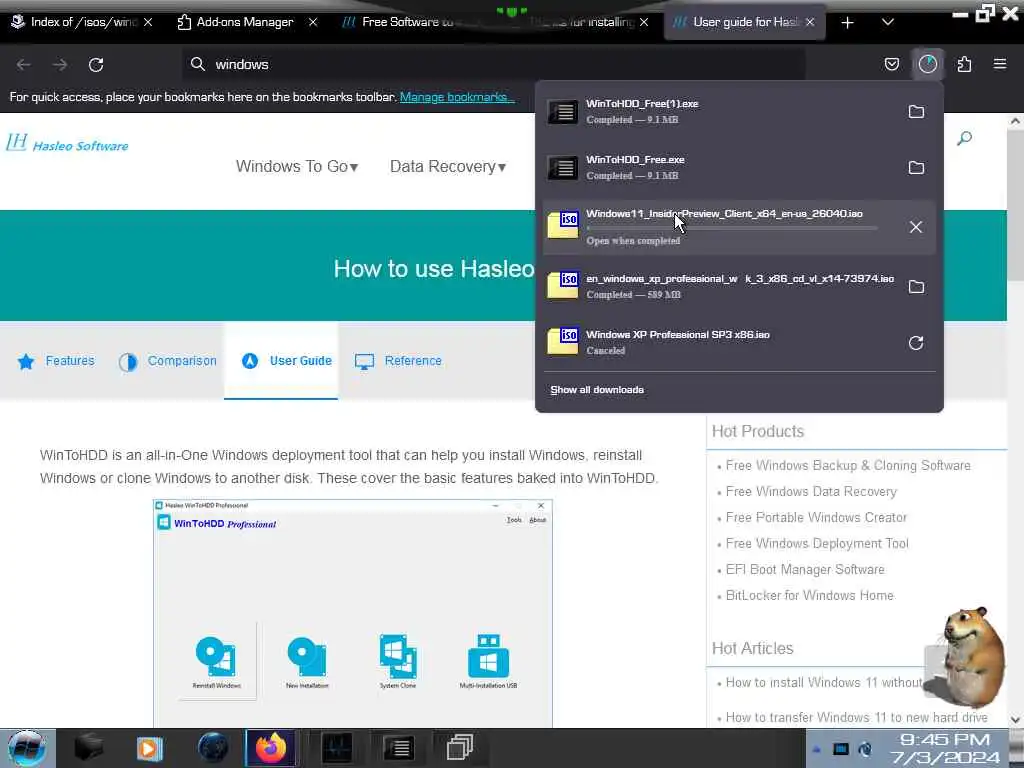Open the globe browser taskbar icon

(x=213, y=748)
